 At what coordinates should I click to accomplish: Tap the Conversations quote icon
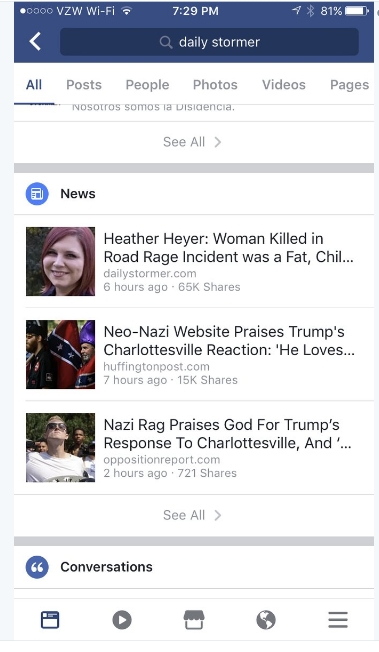tap(37, 567)
